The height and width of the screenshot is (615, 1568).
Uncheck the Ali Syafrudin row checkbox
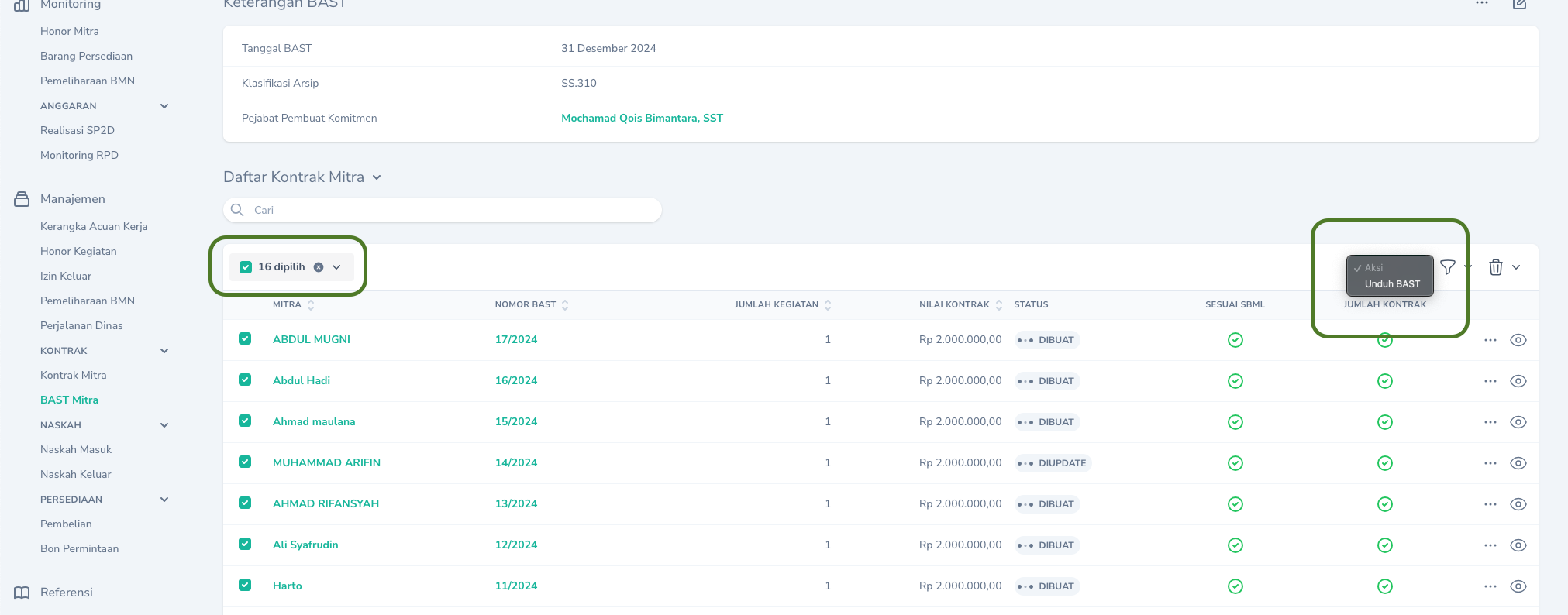pyautogui.click(x=245, y=544)
